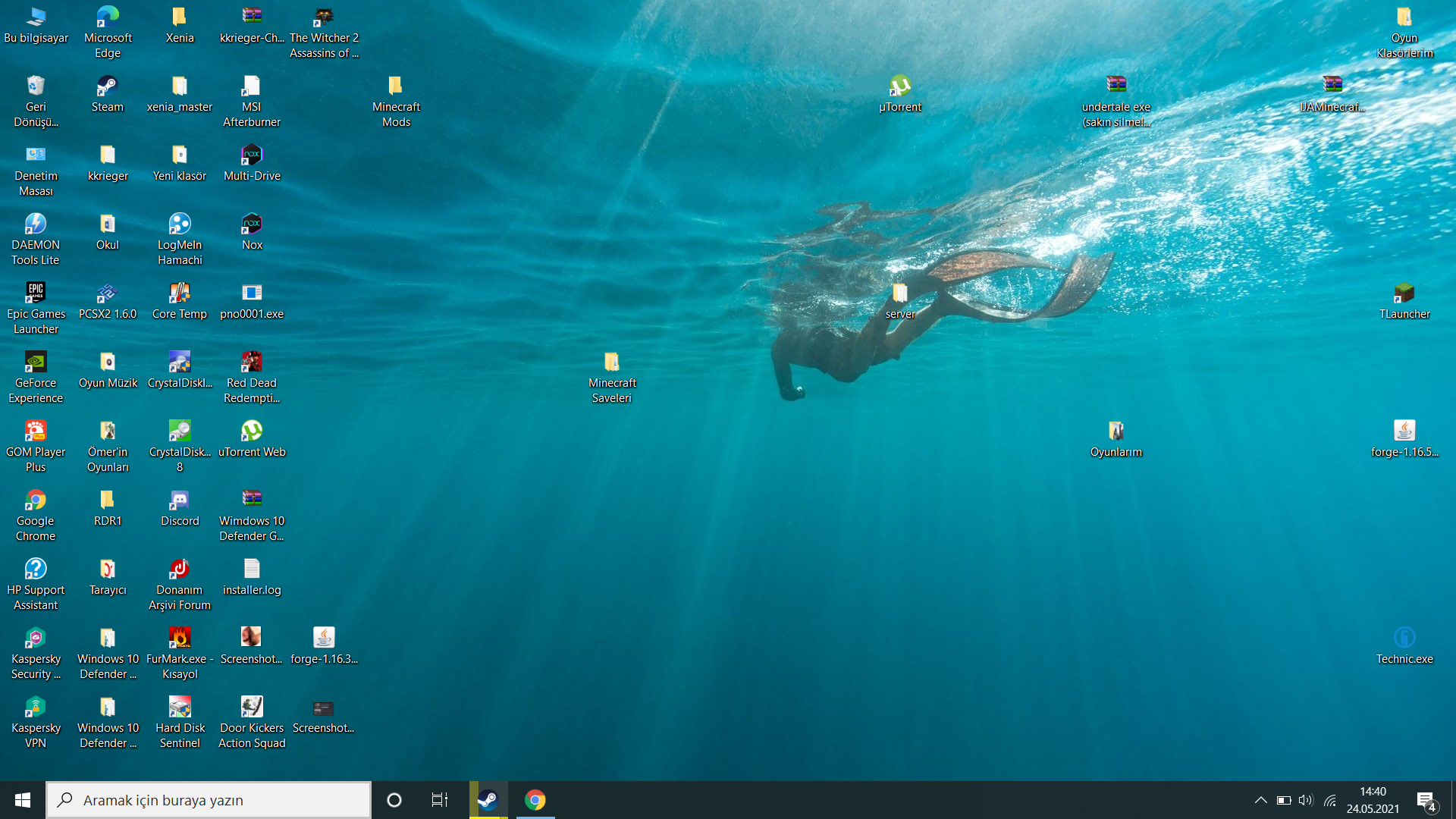
Task: Open DAEMON Tools Lite
Action: click(36, 239)
